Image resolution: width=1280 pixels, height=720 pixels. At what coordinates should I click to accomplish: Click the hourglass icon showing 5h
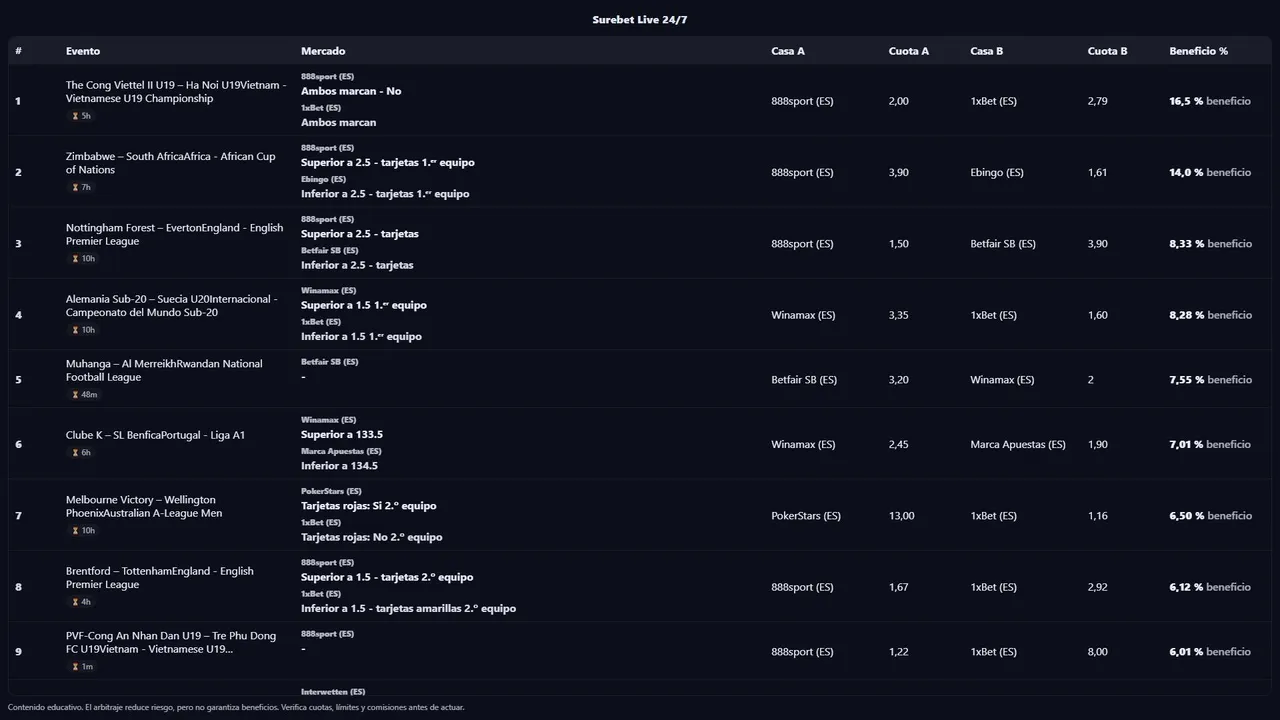coord(75,116)
